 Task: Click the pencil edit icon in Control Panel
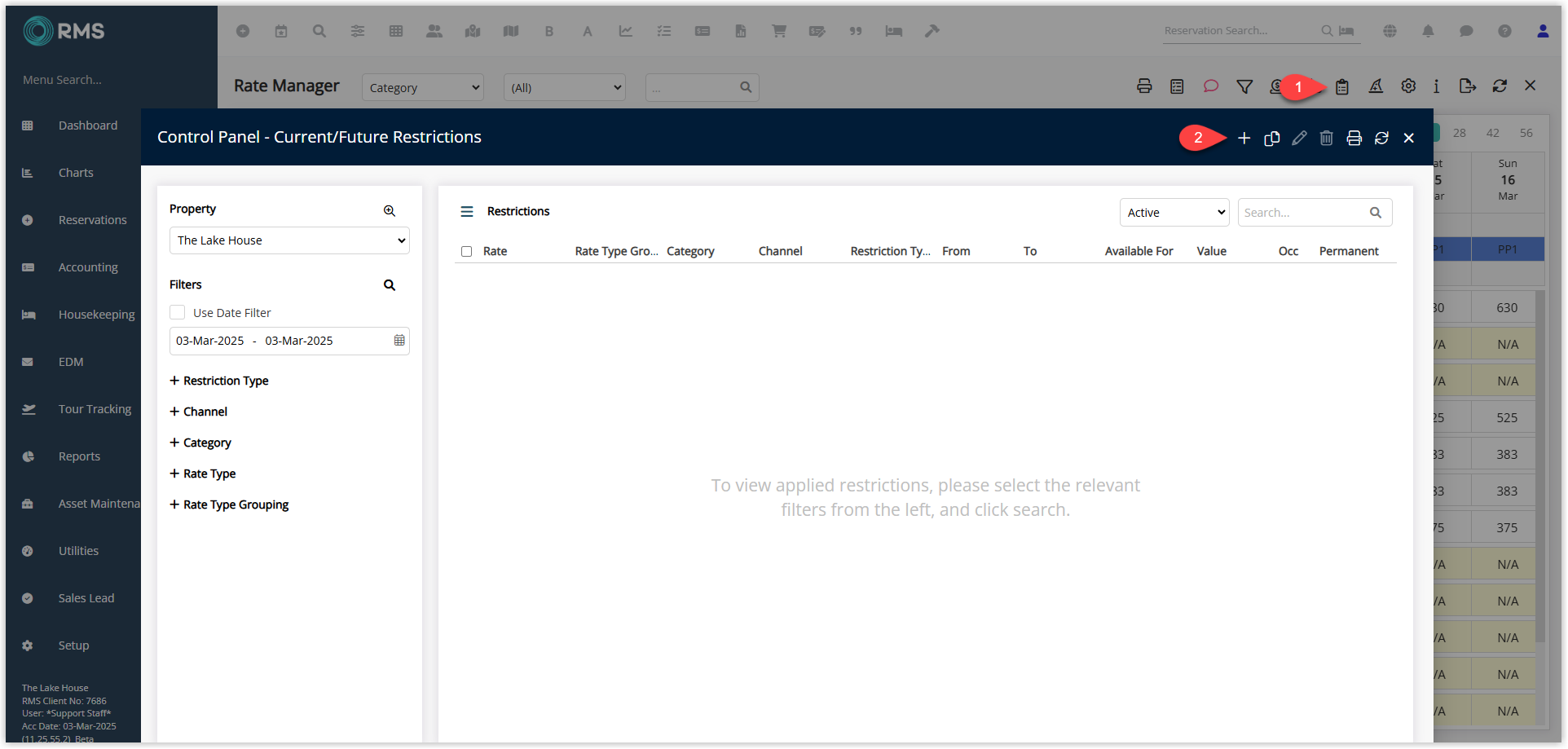pos(1299,139)
